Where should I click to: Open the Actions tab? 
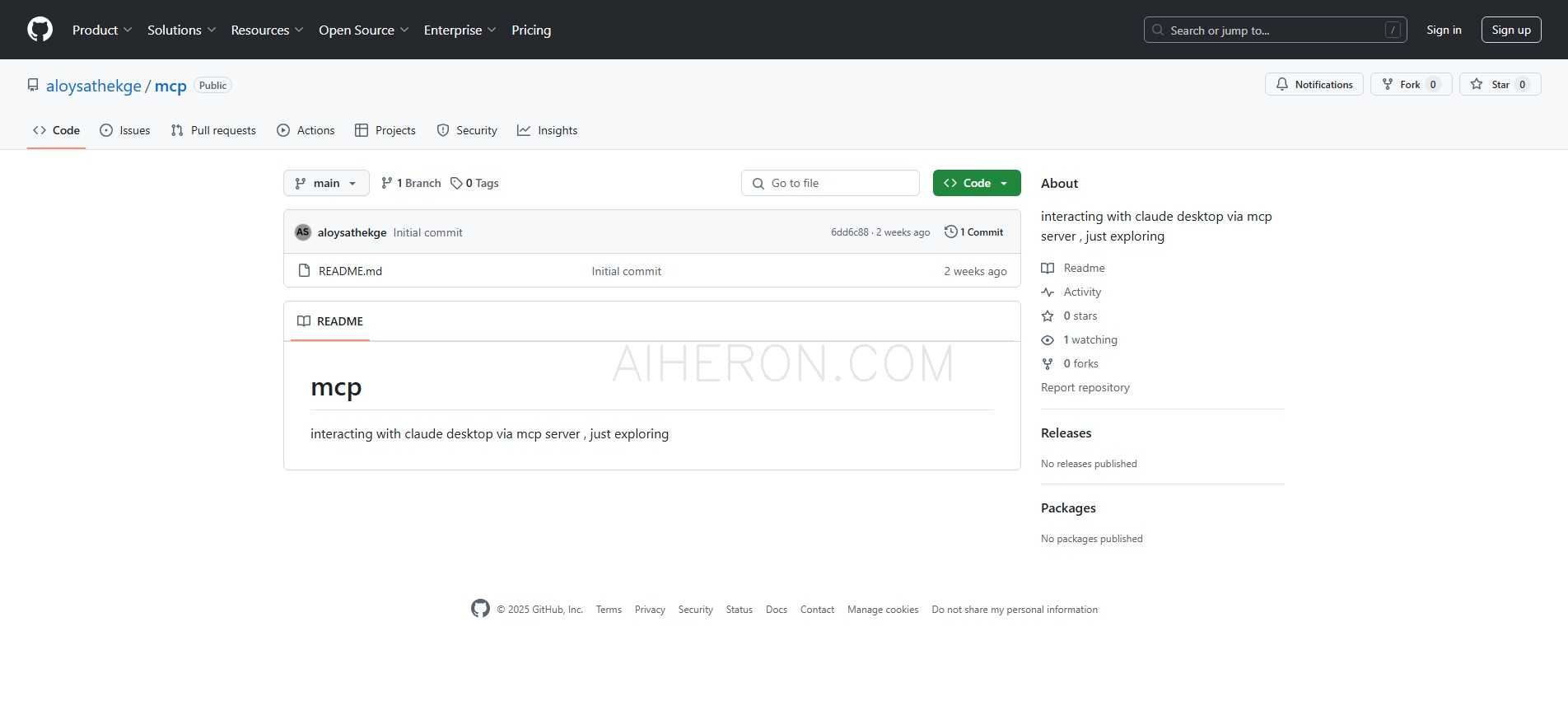click(x=306, y=130)
